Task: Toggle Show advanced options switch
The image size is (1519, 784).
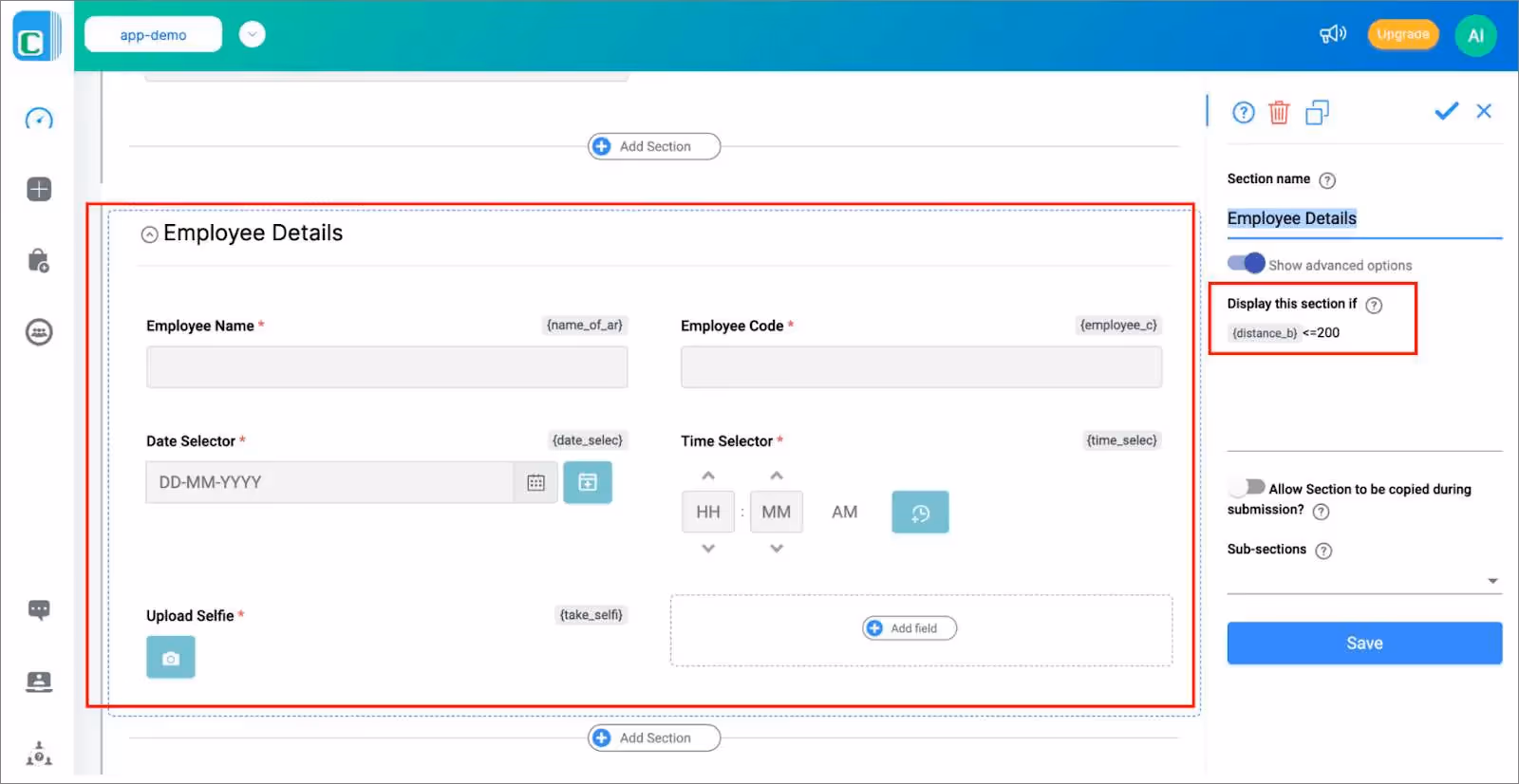Action: point(1246,263)
